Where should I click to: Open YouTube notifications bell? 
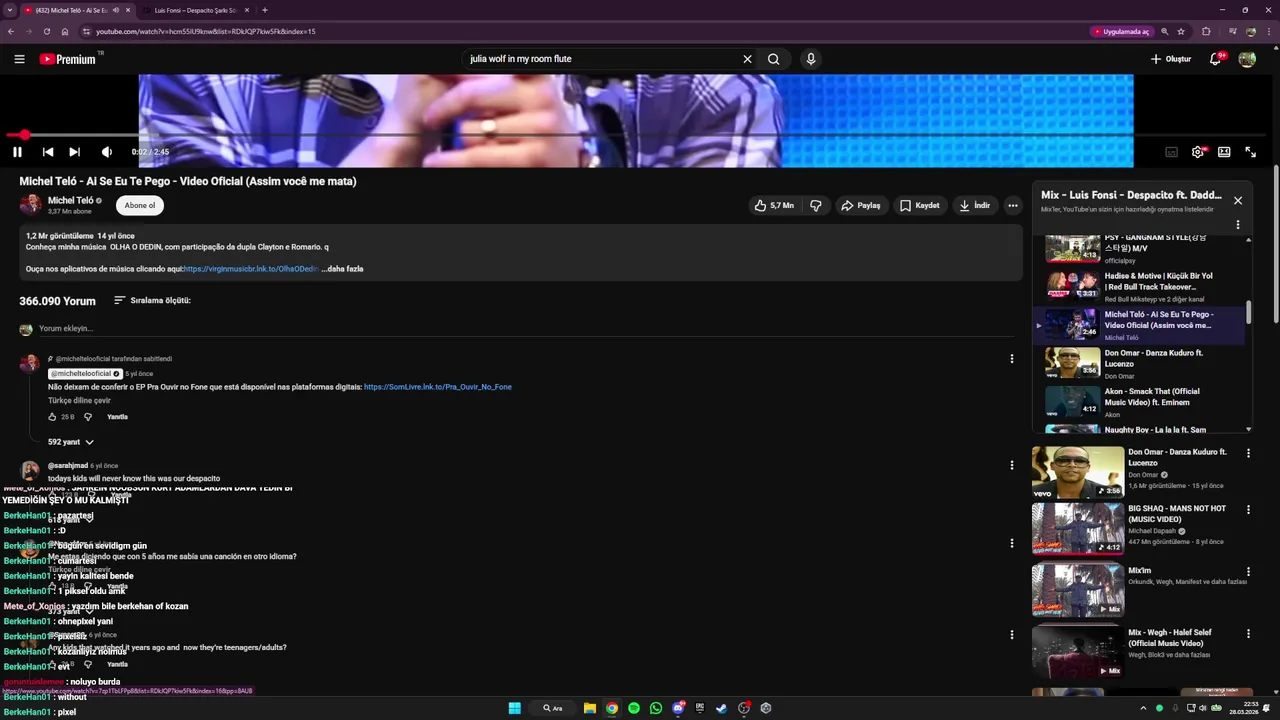point(1216,59)
